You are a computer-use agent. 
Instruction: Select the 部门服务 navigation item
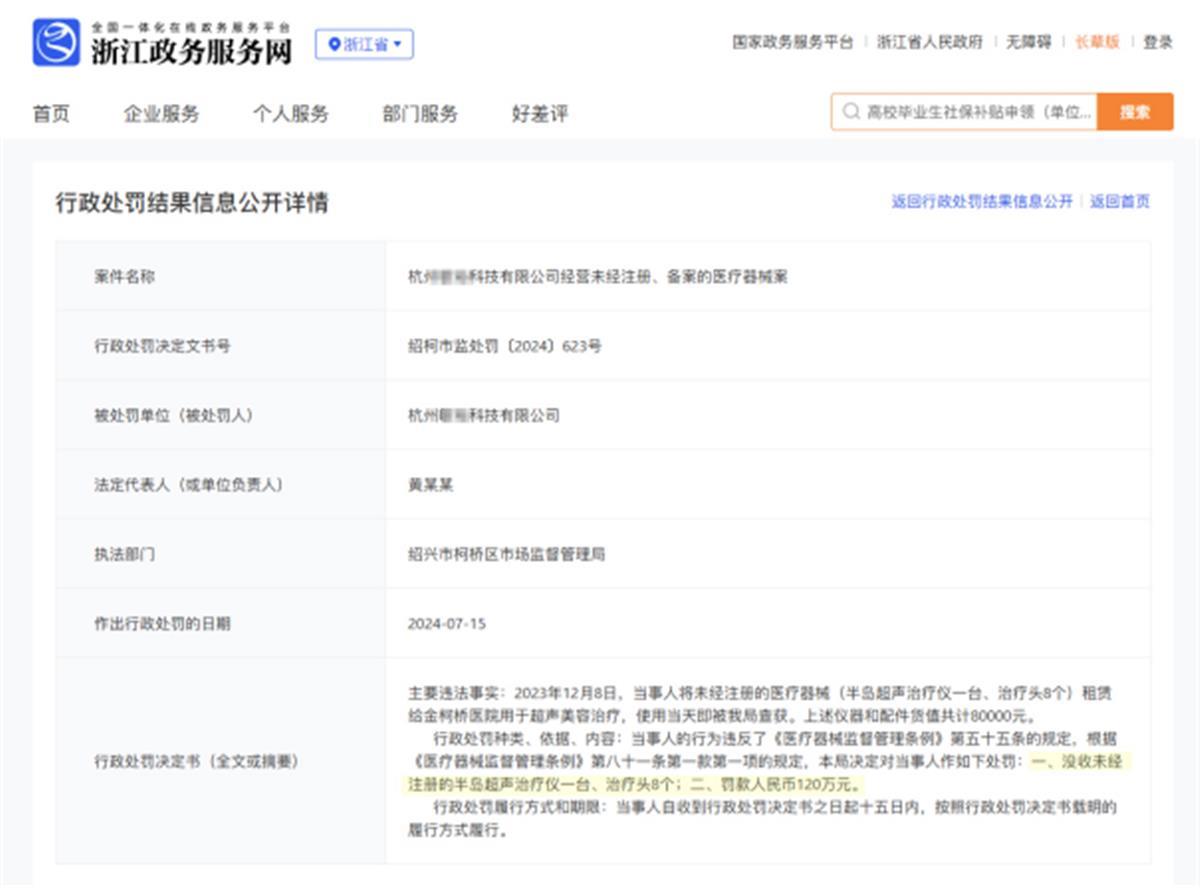tap(420, 114)
